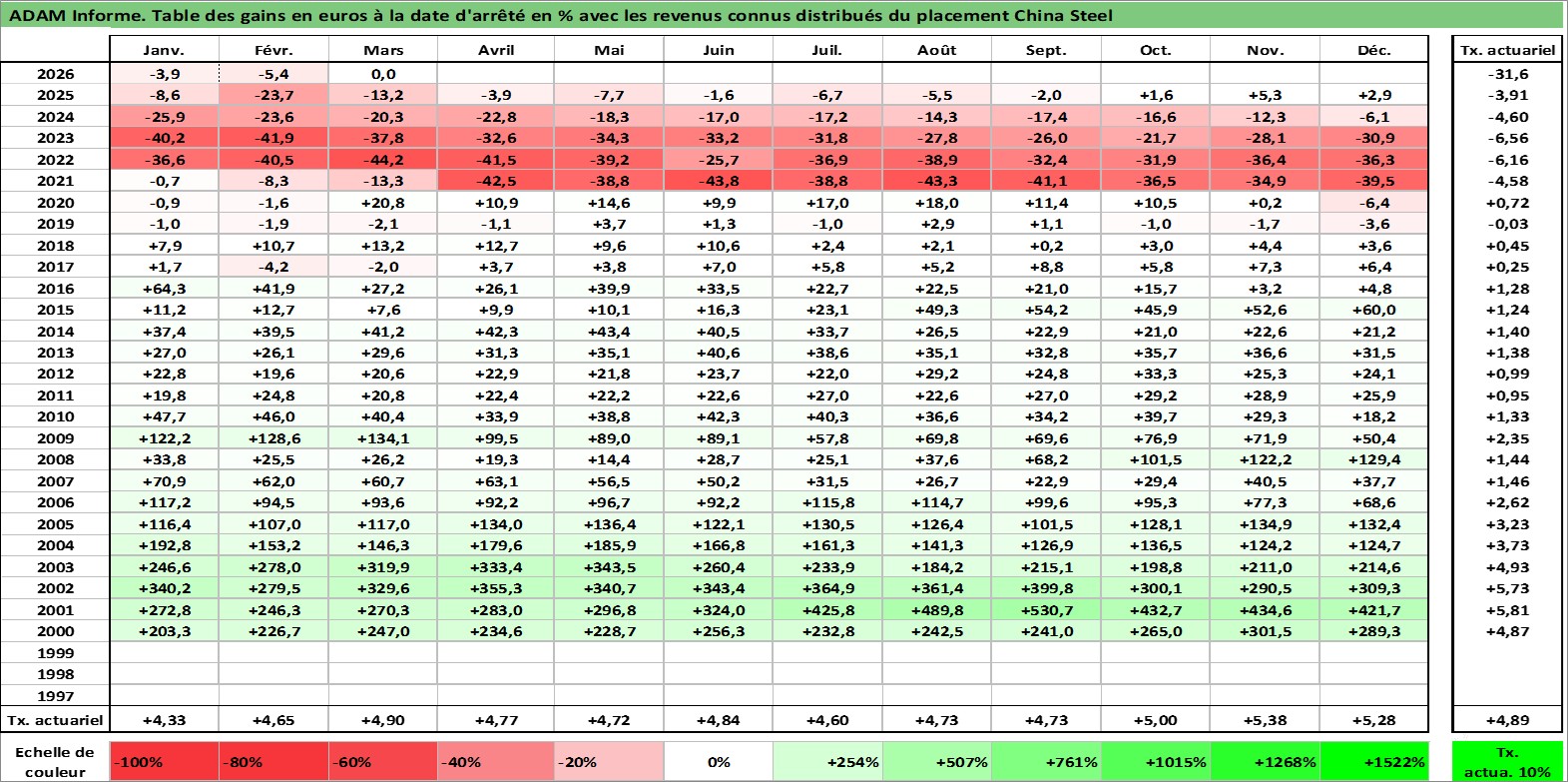Viewport: 1568px width, 782px height.
Task: Click the +254% color scale swatch
Action: (827, 762)
